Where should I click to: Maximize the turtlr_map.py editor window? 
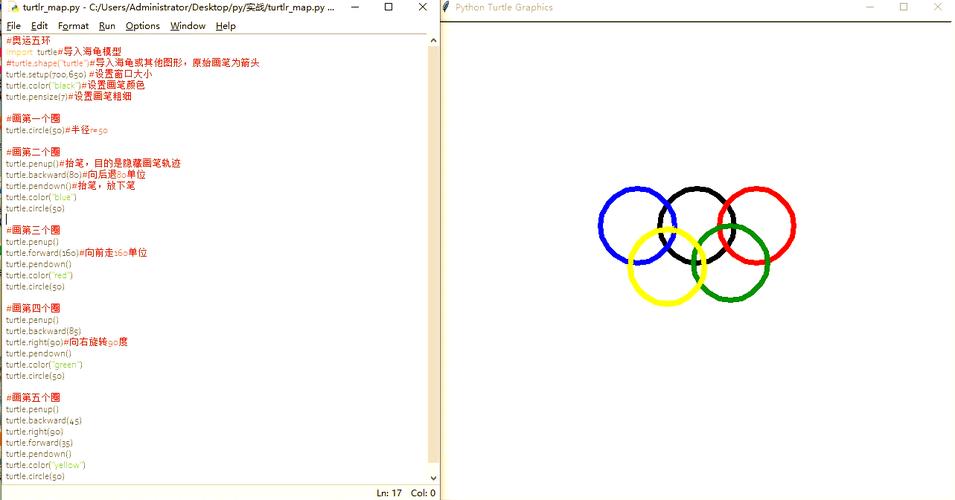point(389,7)
